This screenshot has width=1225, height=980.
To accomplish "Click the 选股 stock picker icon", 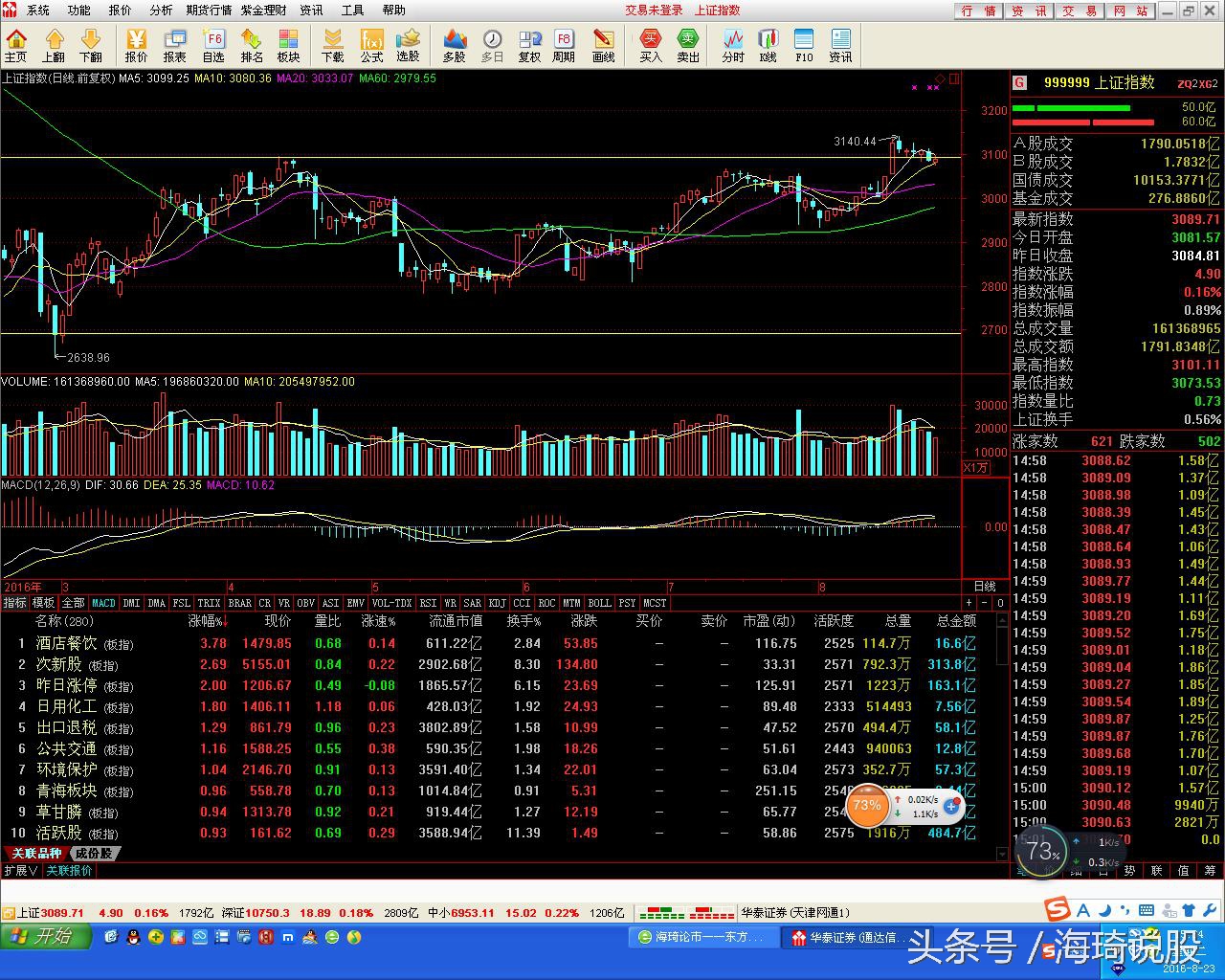I will click(409, 45).
